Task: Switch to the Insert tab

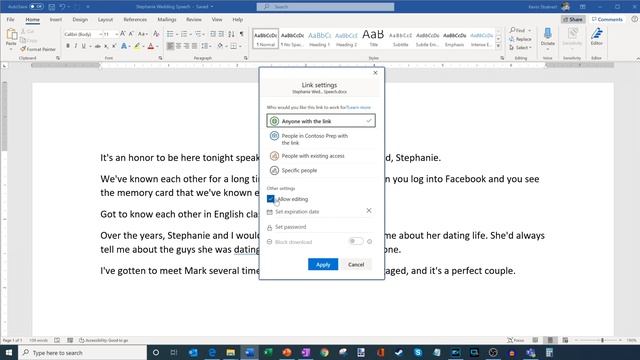Action: point(56,19)
